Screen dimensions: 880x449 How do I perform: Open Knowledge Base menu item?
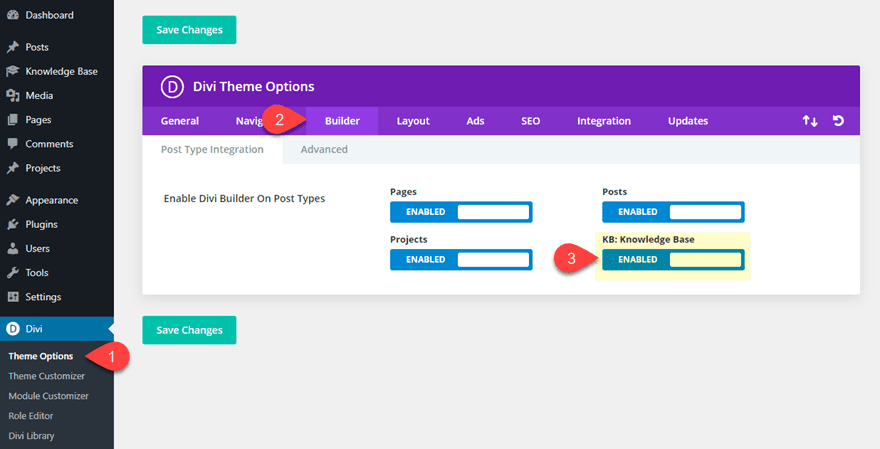pos(61,71)
